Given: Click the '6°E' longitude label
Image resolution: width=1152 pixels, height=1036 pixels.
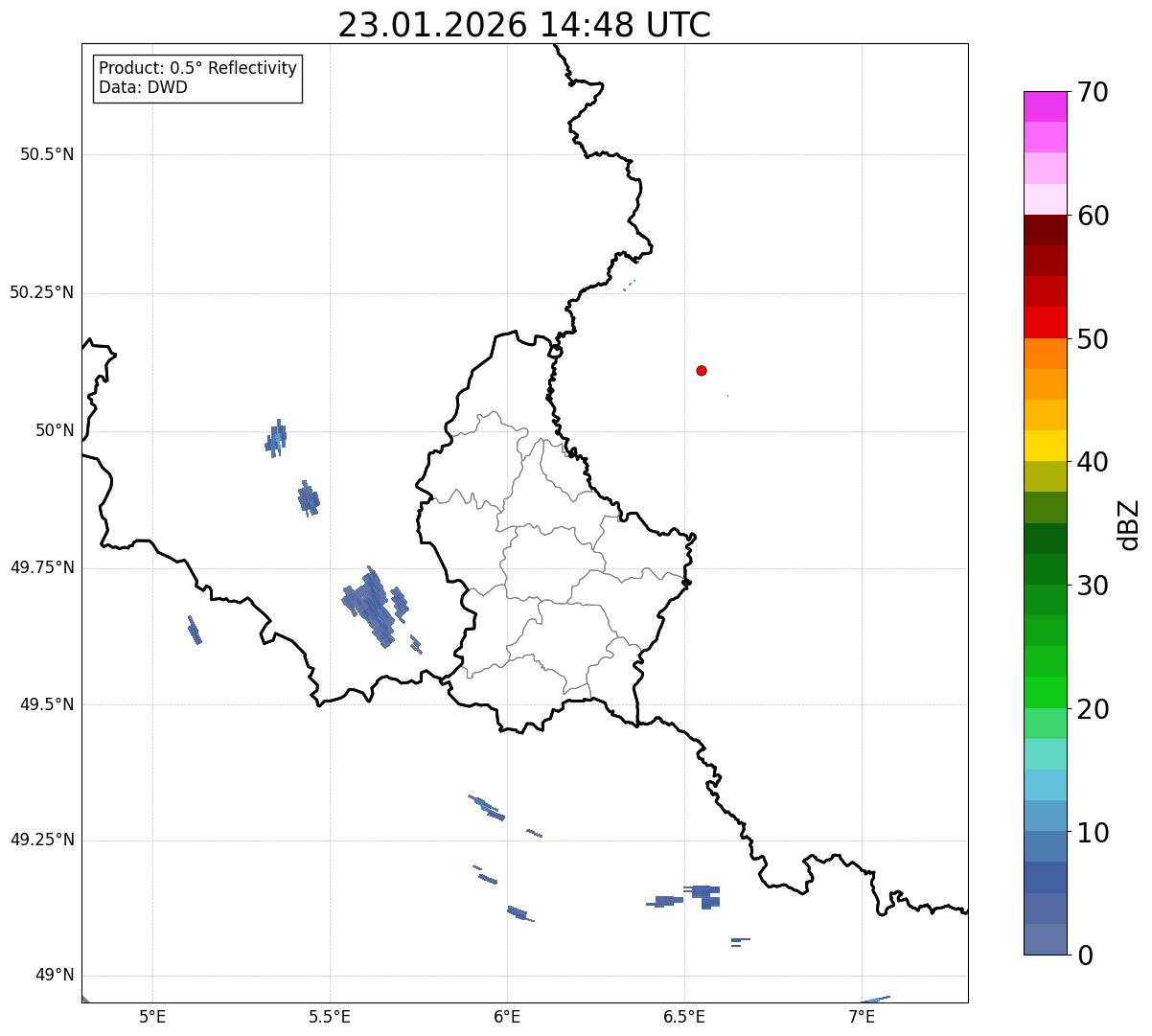Looking at the screenshot, I should pyautogui.click(x=507, y=1016).
